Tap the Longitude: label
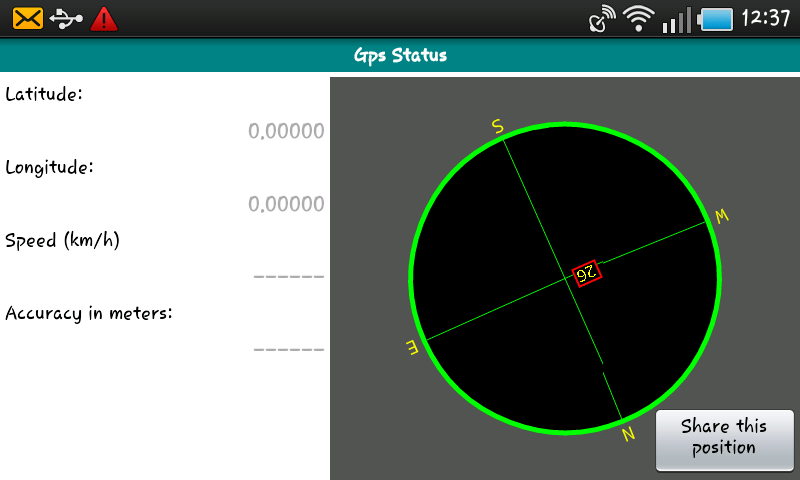 (x=49, y=168)
